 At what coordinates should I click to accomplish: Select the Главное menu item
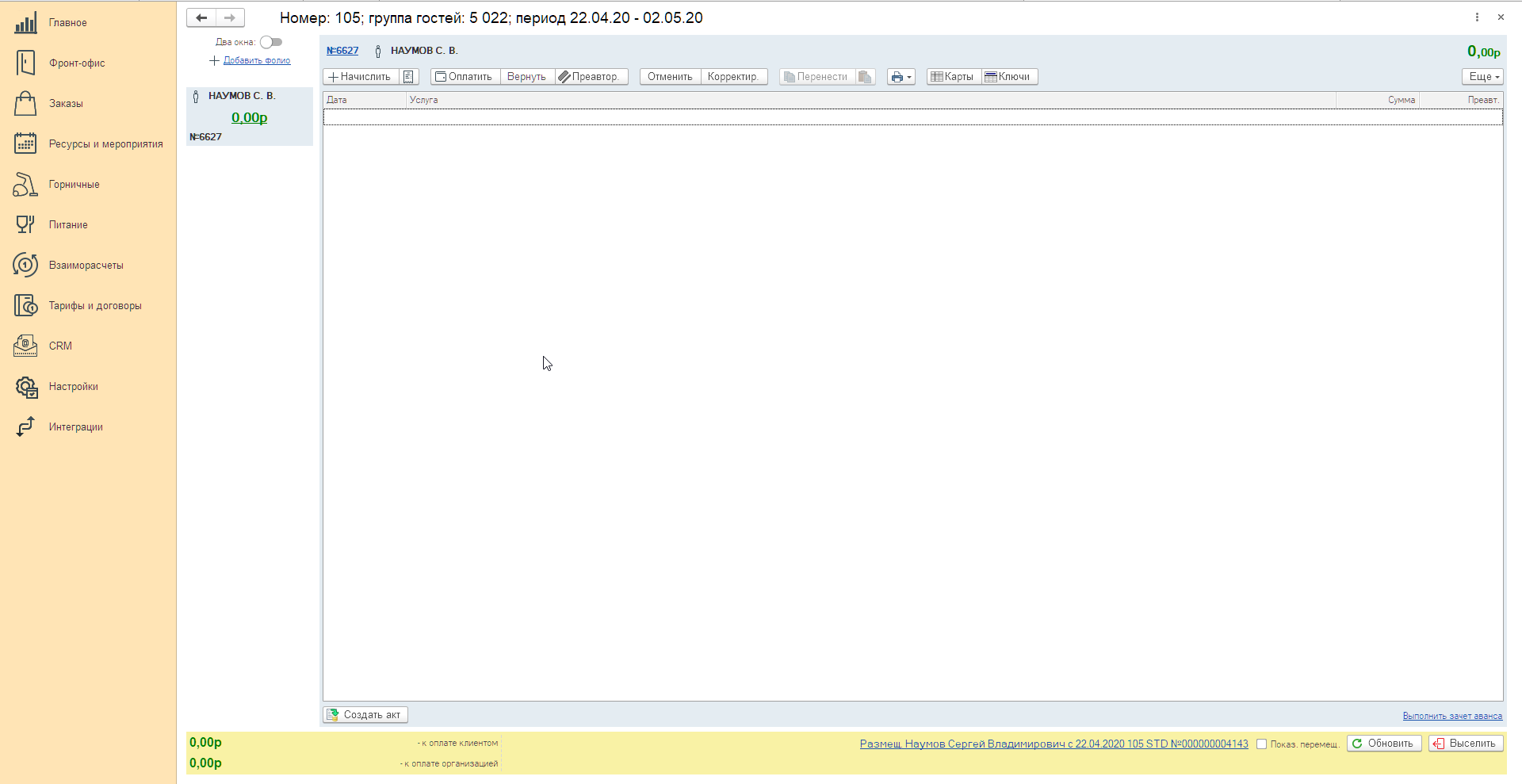tap(68, 23)
